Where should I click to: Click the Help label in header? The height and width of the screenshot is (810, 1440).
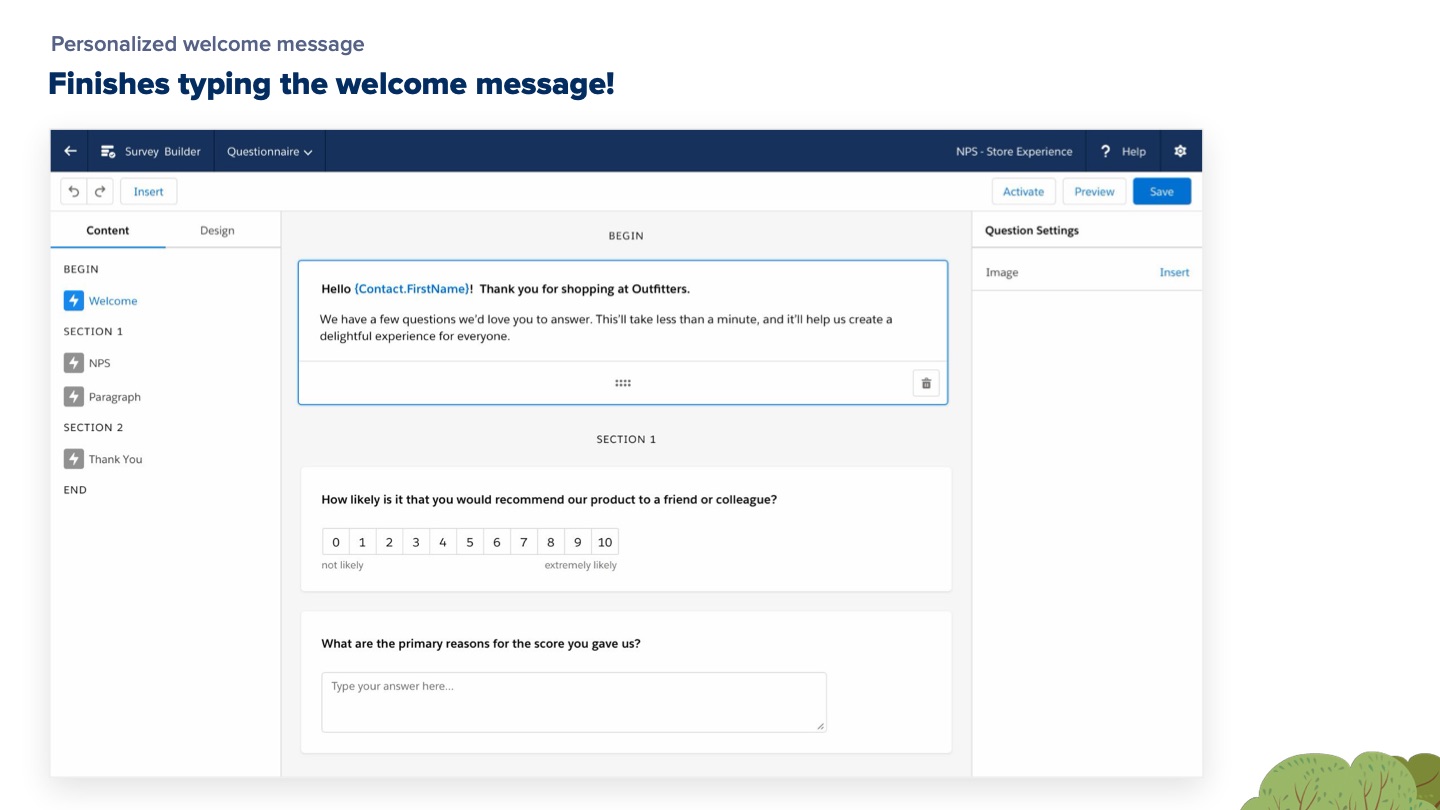coord(1134,152)
